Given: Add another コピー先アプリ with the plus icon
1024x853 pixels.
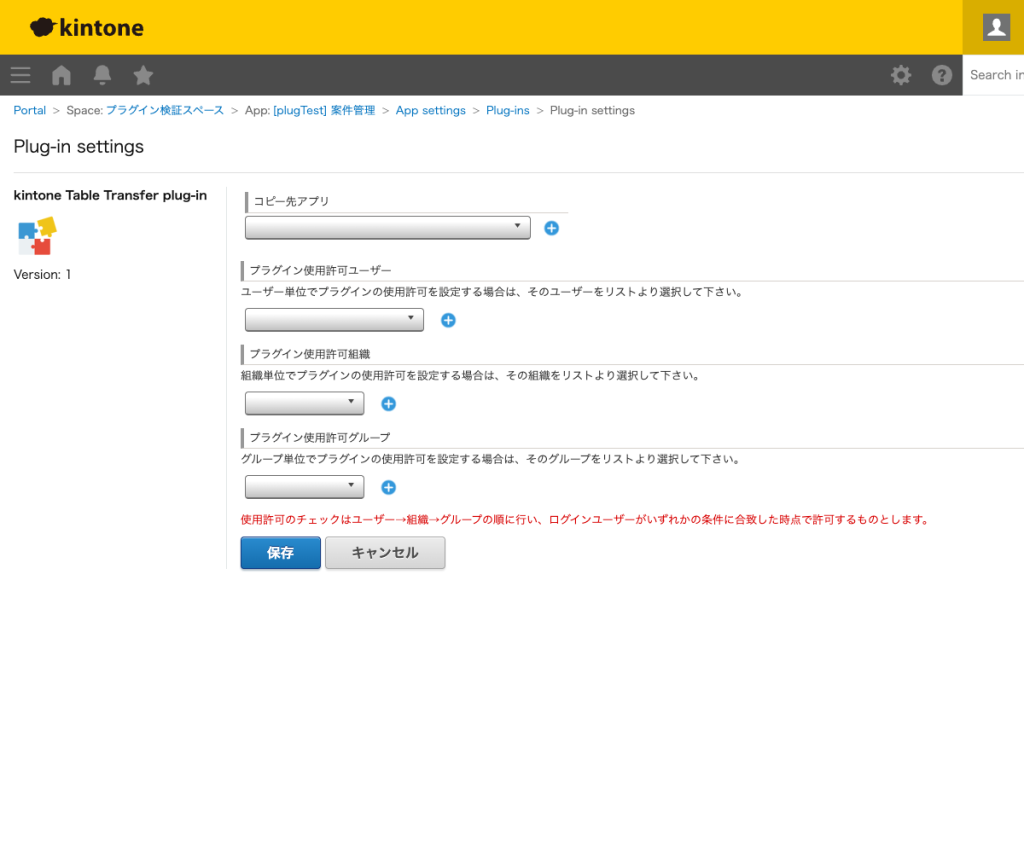Looking at the screenshot, I should (x=551, y=228).
